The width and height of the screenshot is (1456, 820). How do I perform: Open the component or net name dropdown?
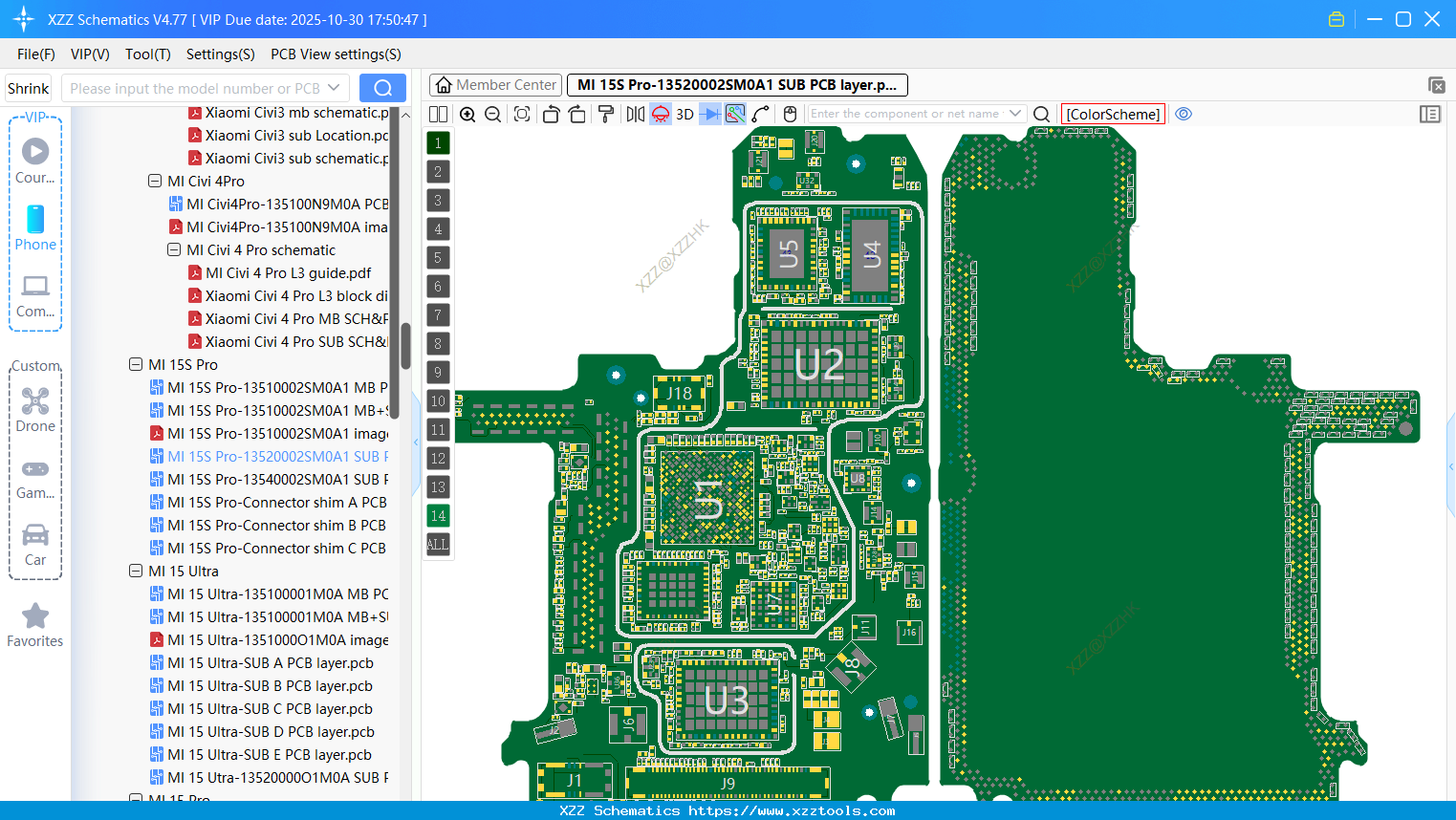coord(1015,114)
